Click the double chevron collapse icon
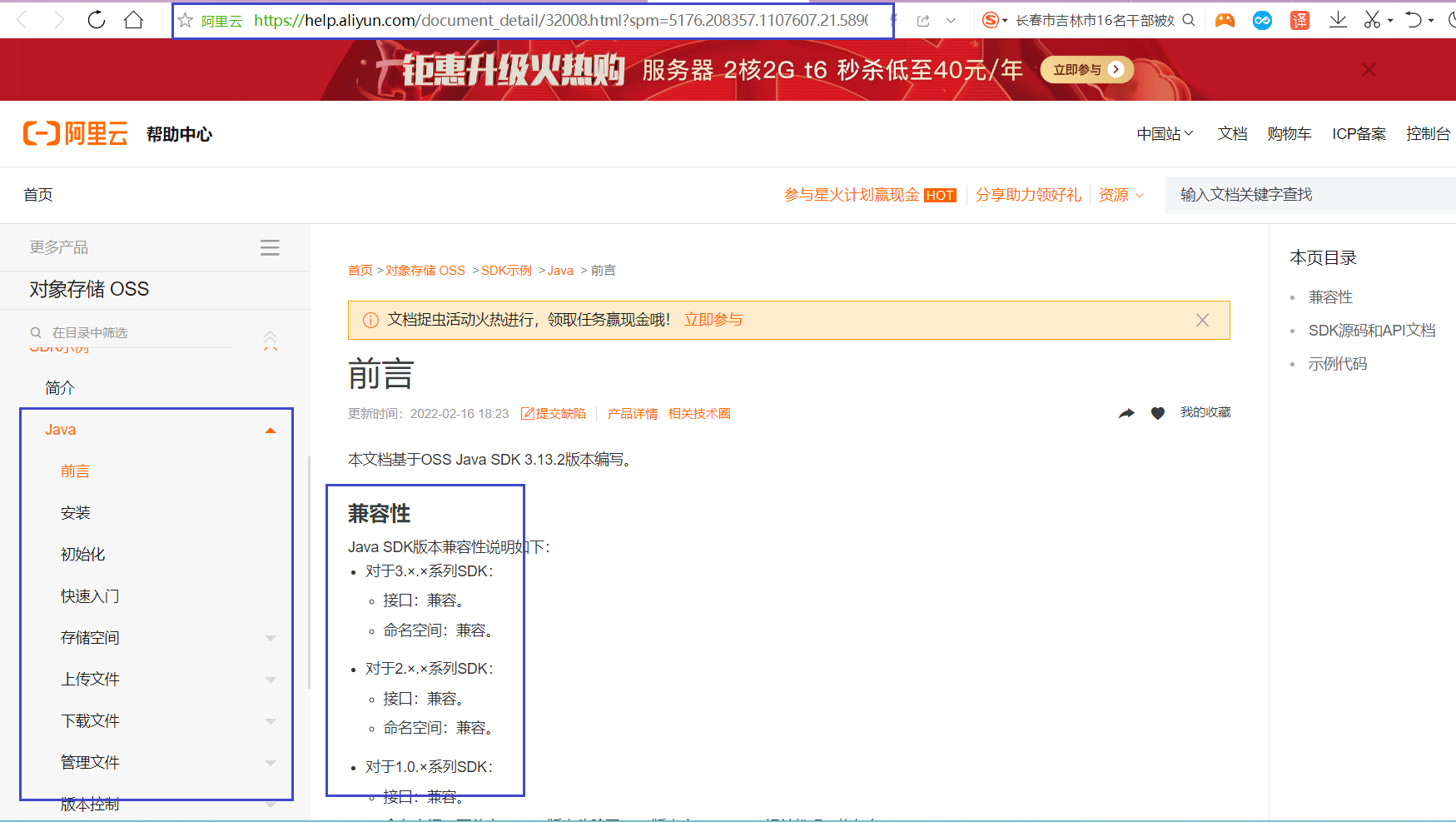Screen dimensions: 1456x822 pos(271,340)
